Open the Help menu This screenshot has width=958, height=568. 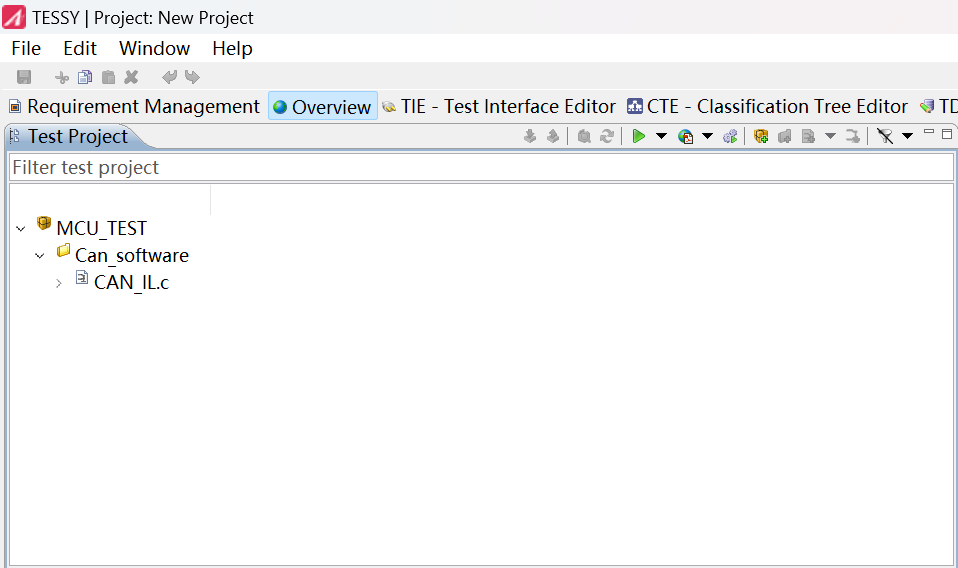[232, 48]
